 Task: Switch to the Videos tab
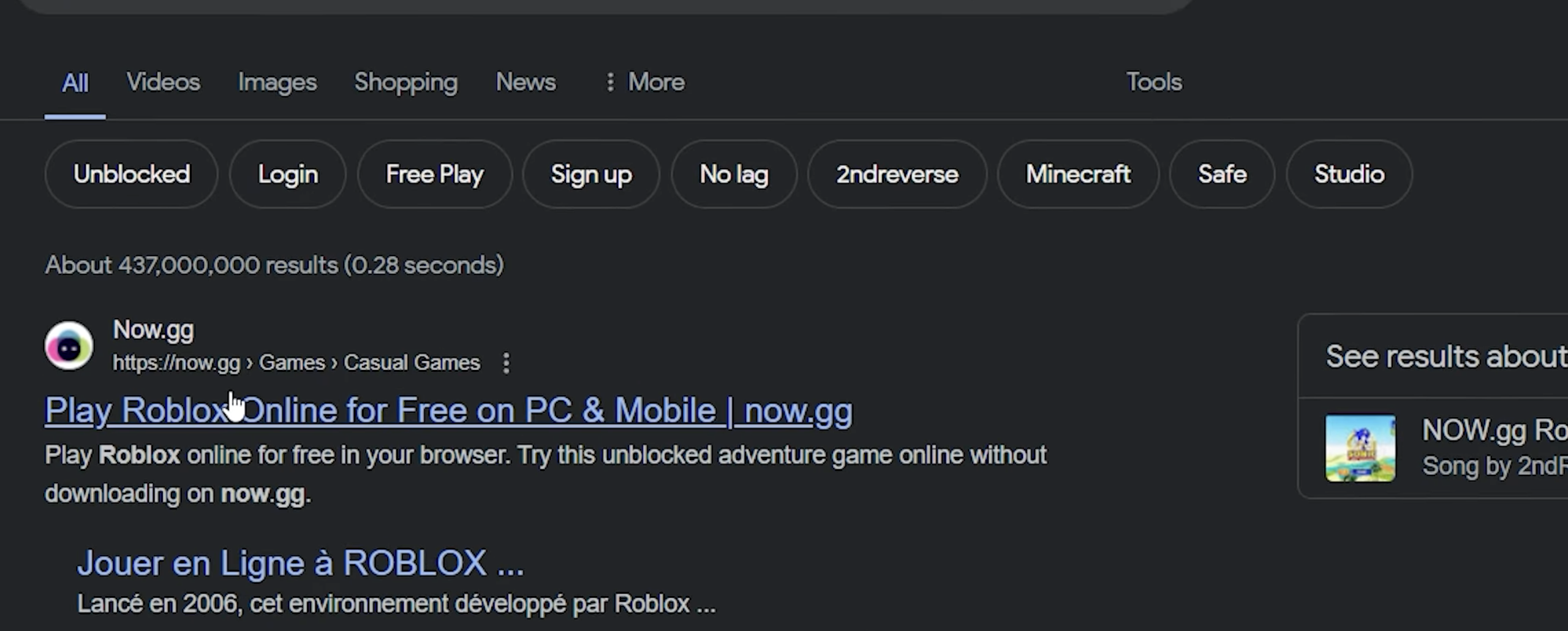(163, 82)
